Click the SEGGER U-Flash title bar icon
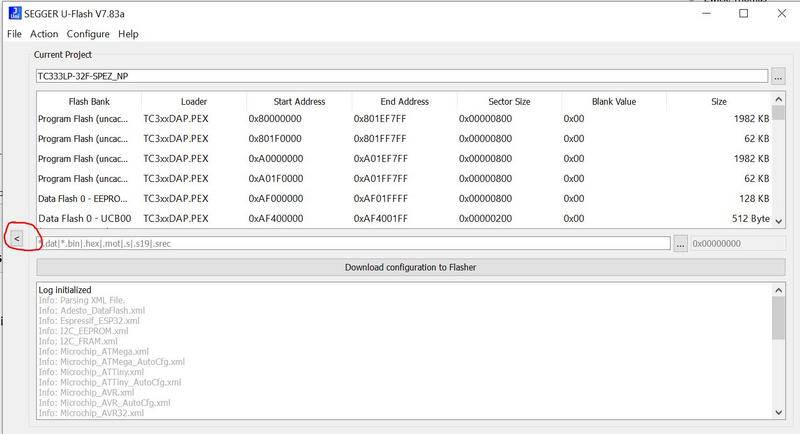Viewport: 800px width, 434px height. [15, 13]
